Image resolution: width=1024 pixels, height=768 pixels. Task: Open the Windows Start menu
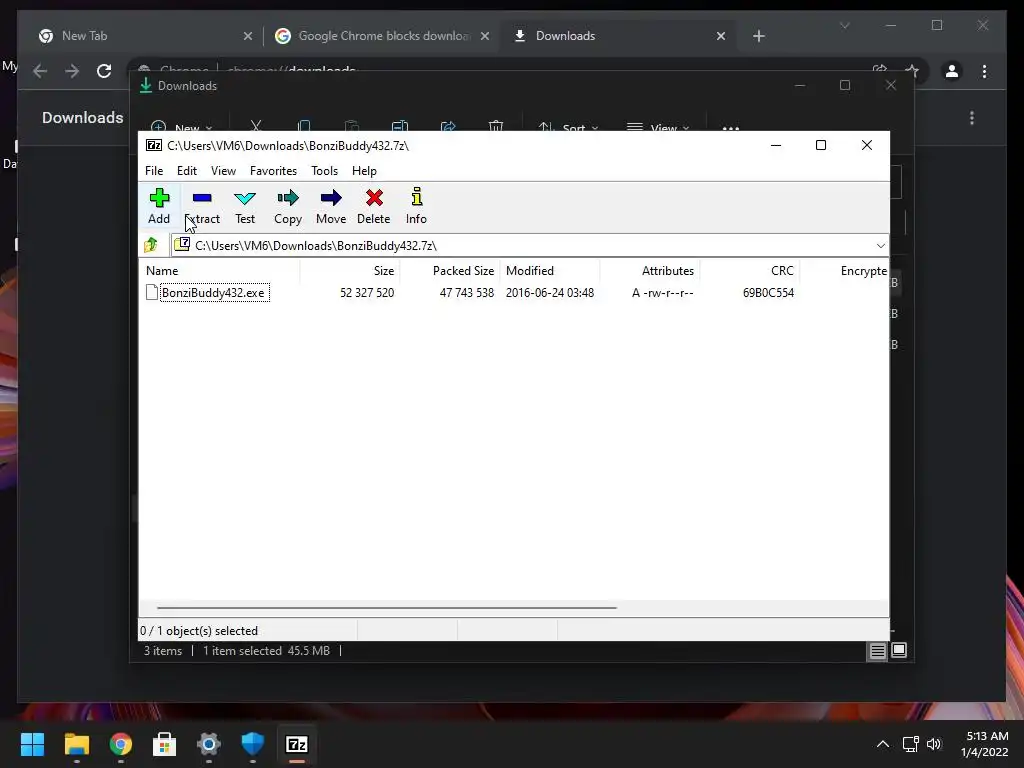[32, 744]
